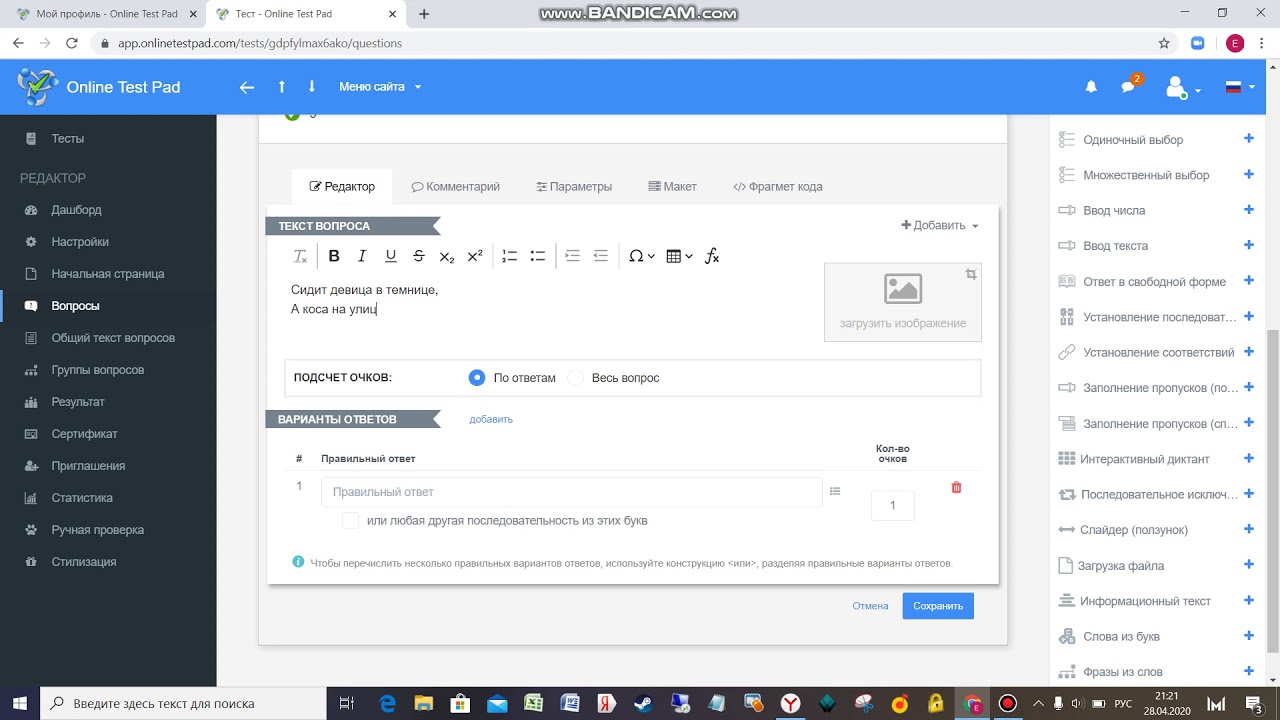This screenshot has width=1280, height=720.
Task: Click the taskbar search box
Action: [x=183, y=703]
